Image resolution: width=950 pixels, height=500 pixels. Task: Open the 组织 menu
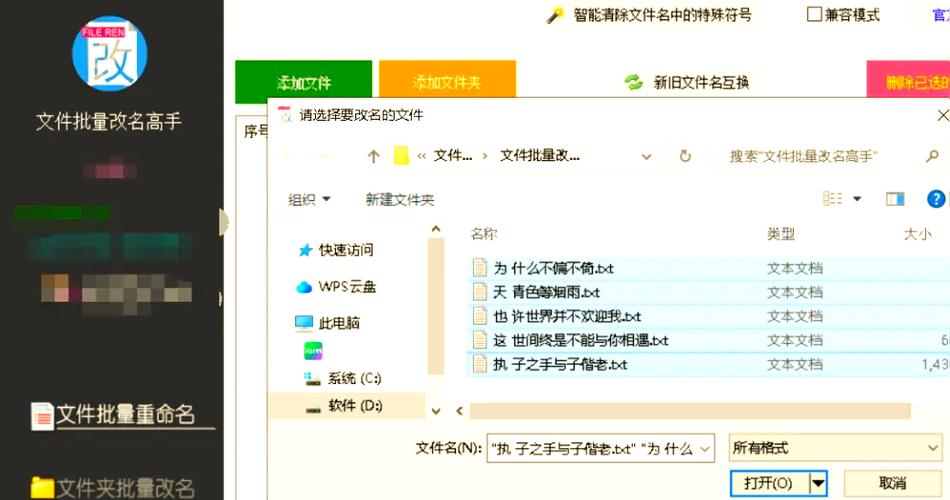309,199
